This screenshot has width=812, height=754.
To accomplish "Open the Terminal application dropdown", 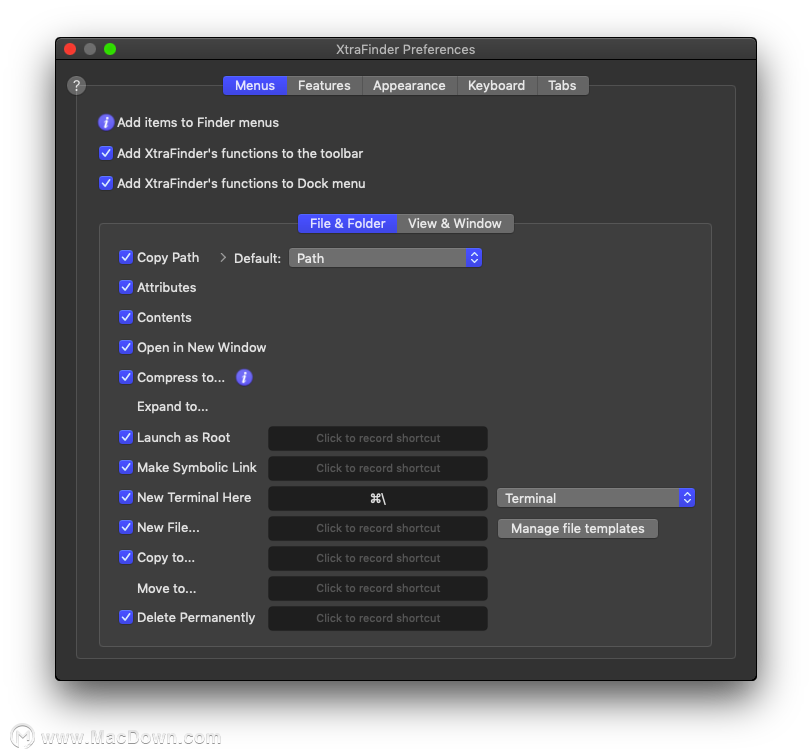I will 596,498.
